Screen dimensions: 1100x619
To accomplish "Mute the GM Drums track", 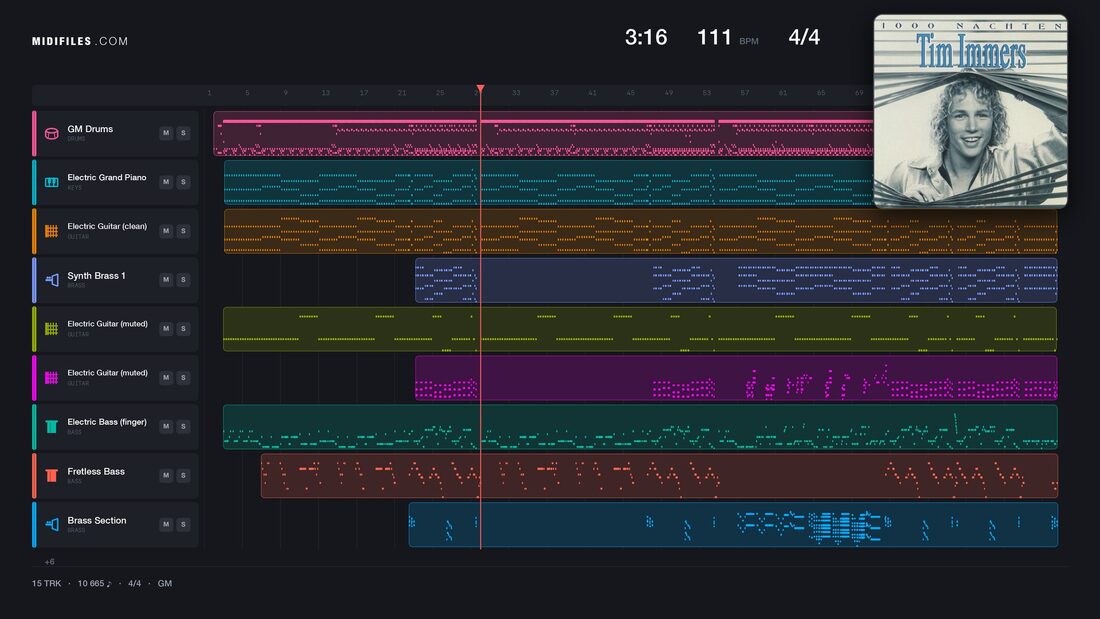I will point(166,133).
